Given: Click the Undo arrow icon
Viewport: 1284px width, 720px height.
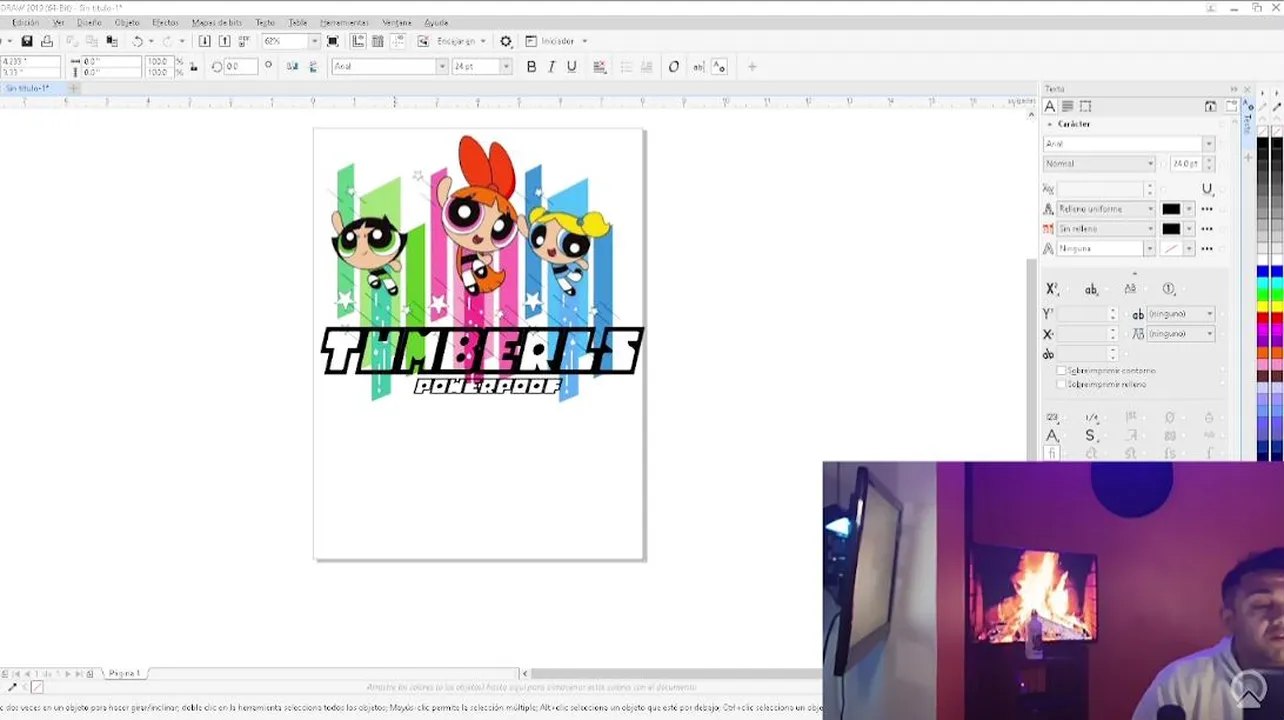Looking at the screenshot, I should click(x=138, y=41).
